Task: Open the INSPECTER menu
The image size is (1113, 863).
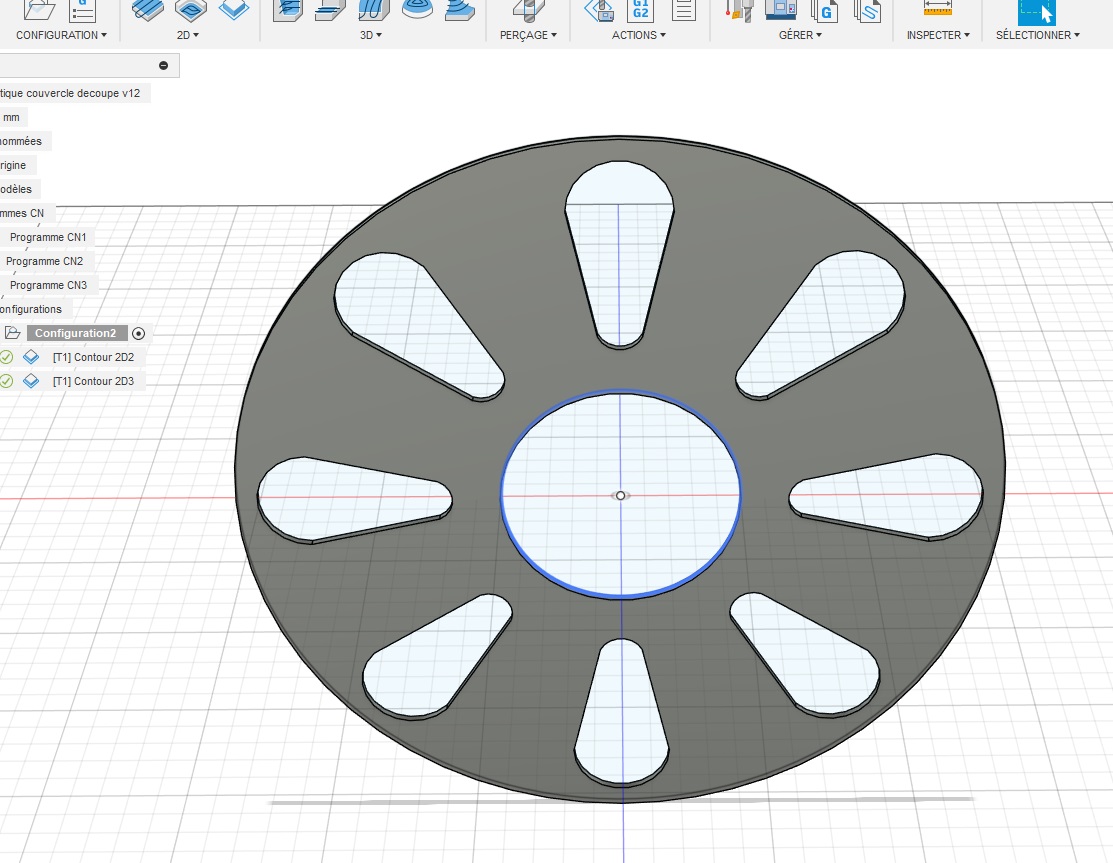Action: (x=938, y=35)
